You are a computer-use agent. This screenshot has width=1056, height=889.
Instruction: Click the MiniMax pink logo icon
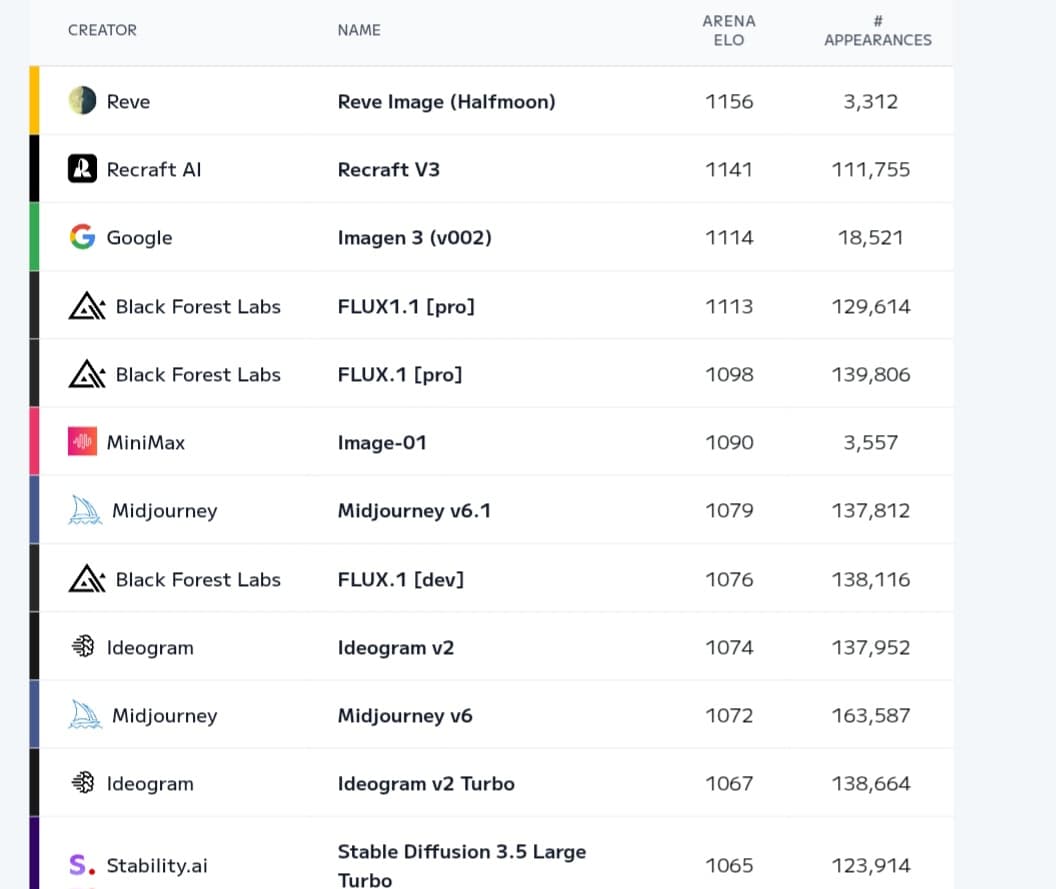click(x=82, y=442)
